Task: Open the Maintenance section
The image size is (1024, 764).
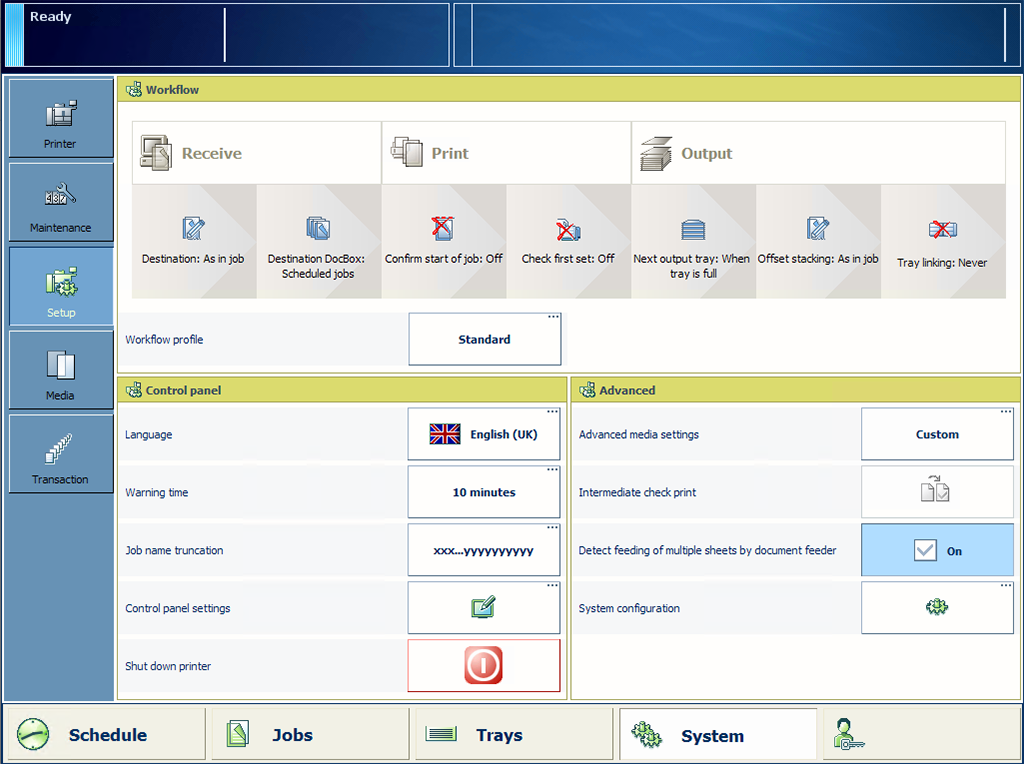Action: tap(60, 203)
